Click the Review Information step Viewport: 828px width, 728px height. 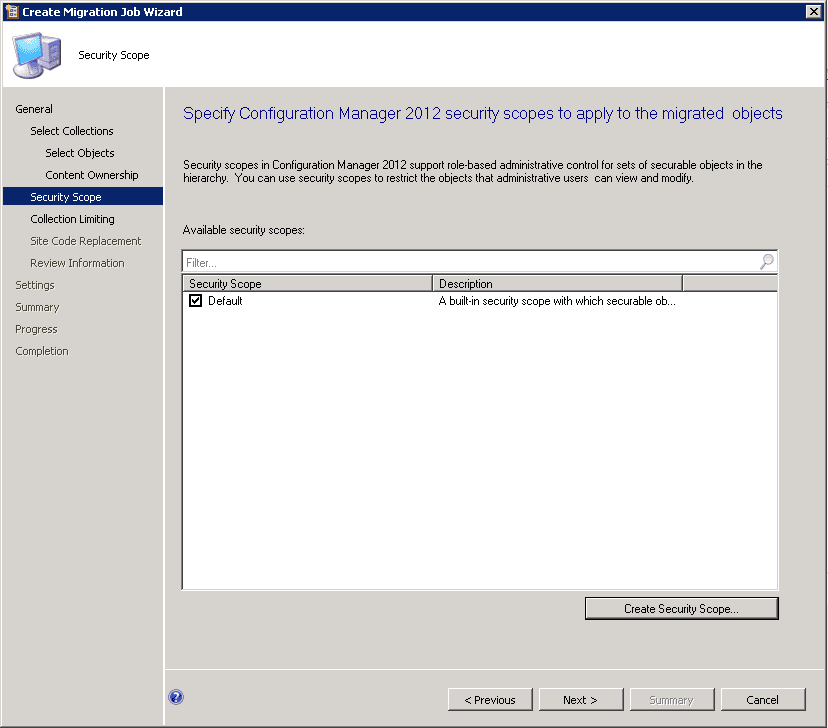pyautogui.click(x=77, y=263)
